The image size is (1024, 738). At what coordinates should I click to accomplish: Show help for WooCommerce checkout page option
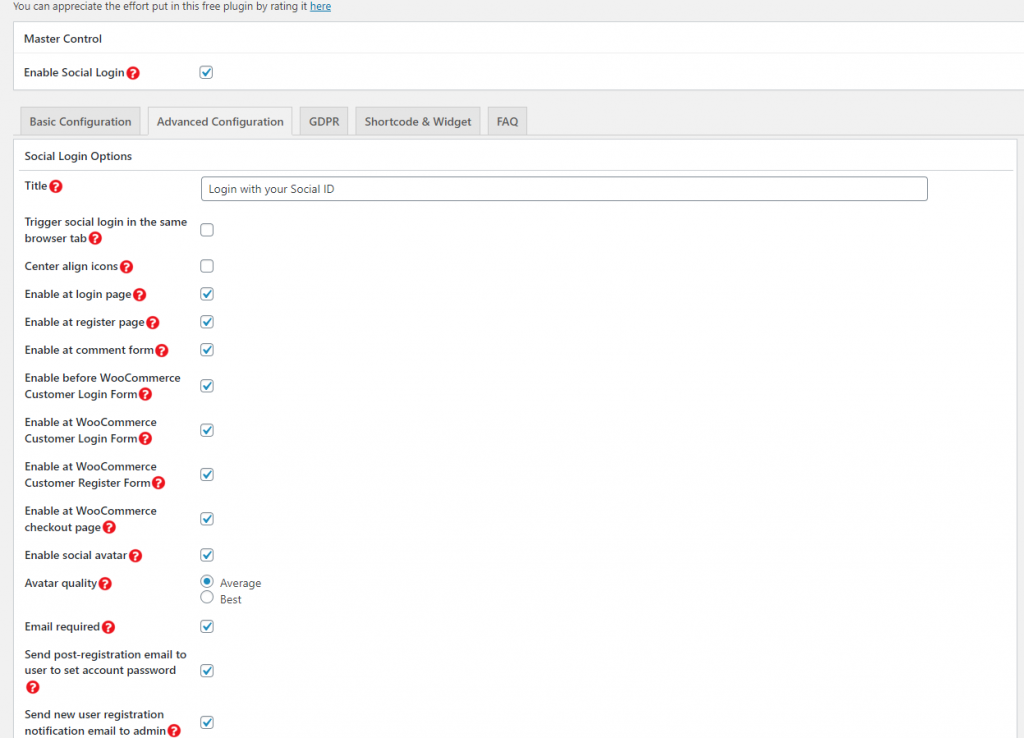click(109, 527)
